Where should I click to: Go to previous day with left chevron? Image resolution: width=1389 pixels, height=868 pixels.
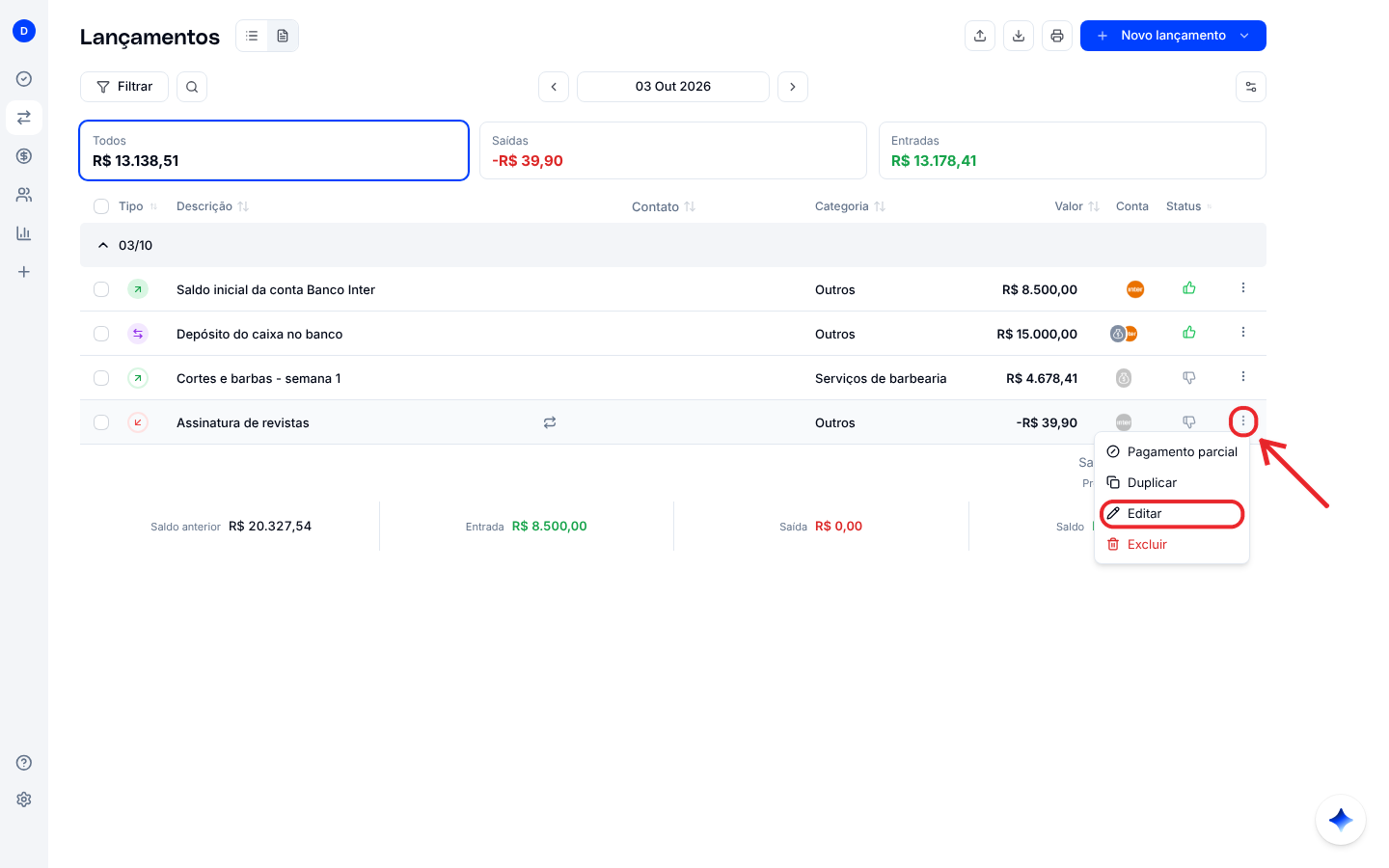554,87
